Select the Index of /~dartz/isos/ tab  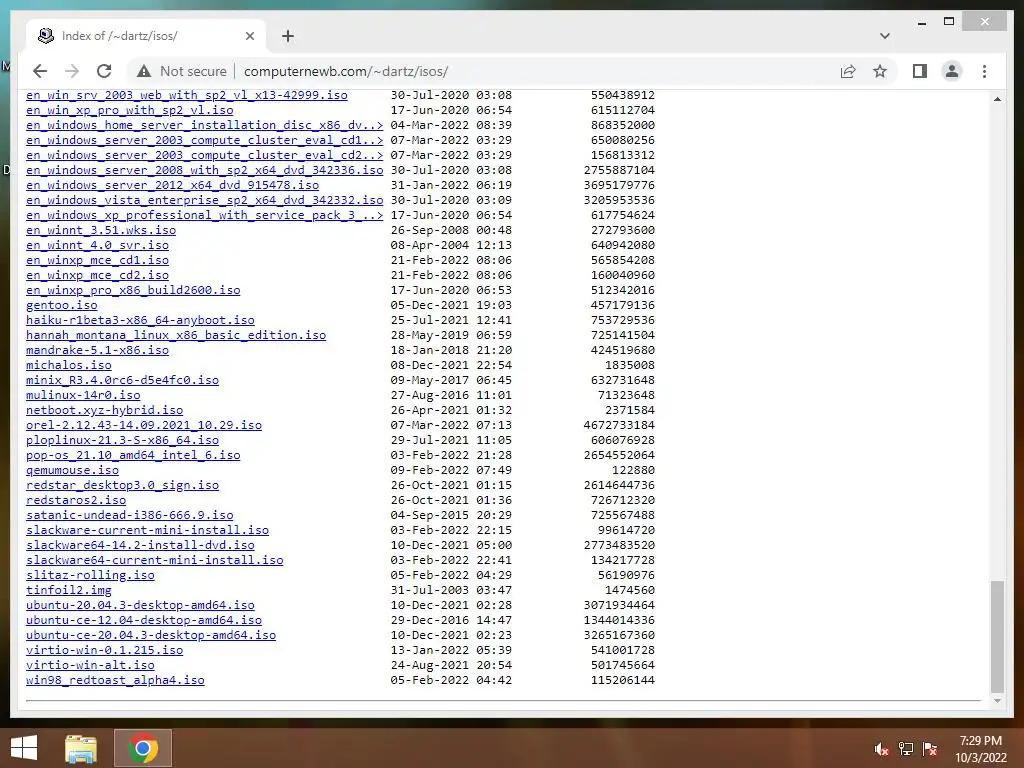point(146,36)
